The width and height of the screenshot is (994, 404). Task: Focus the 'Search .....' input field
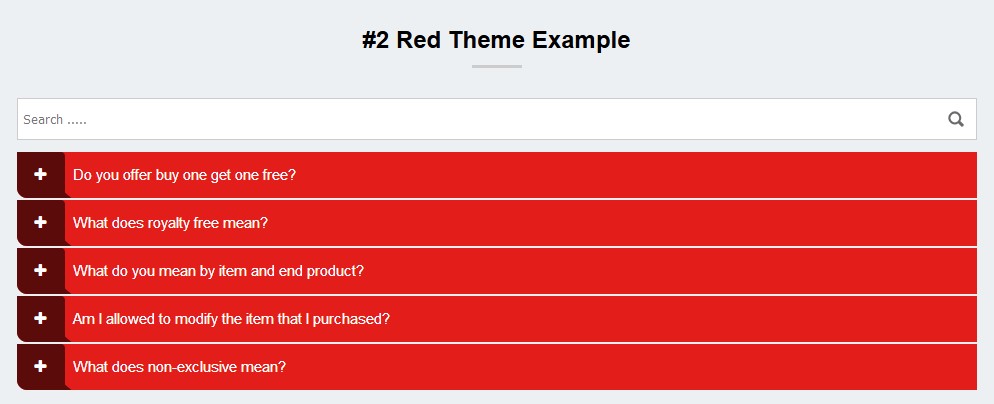[470, 119]
